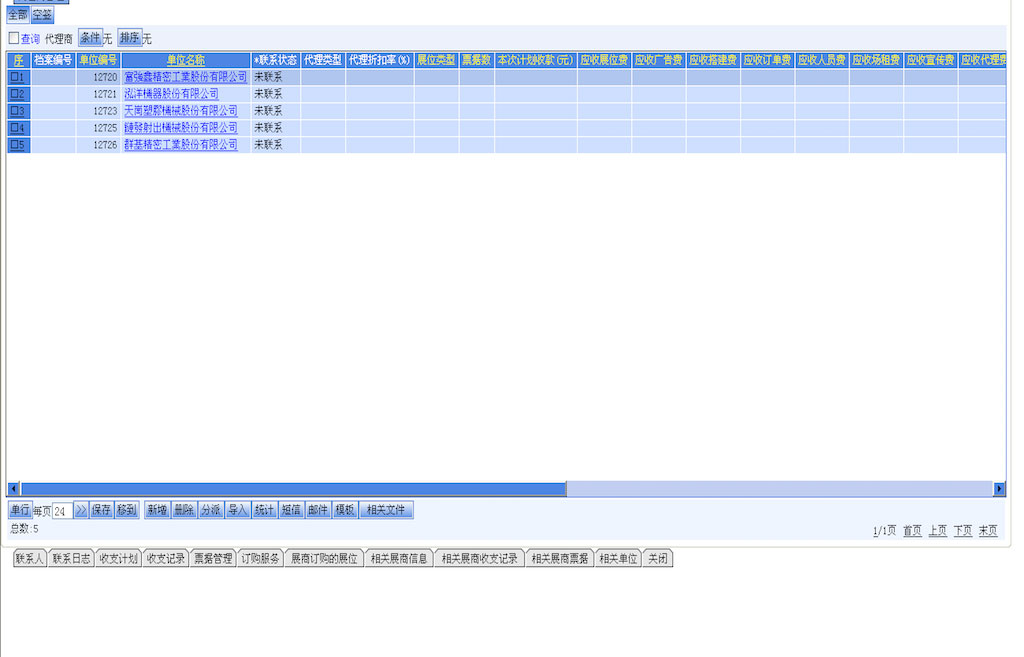This screenshot has width=1024, height=657.
Task: Click the 相关文件 button
Action: click(386, 510)
